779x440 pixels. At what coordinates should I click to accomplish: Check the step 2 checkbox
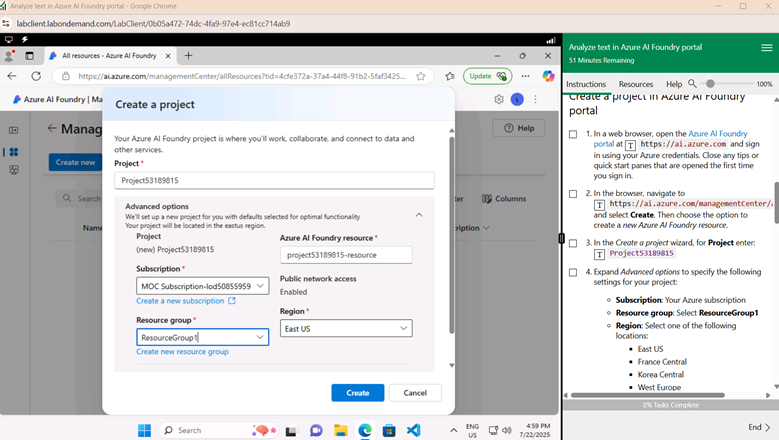573,194
